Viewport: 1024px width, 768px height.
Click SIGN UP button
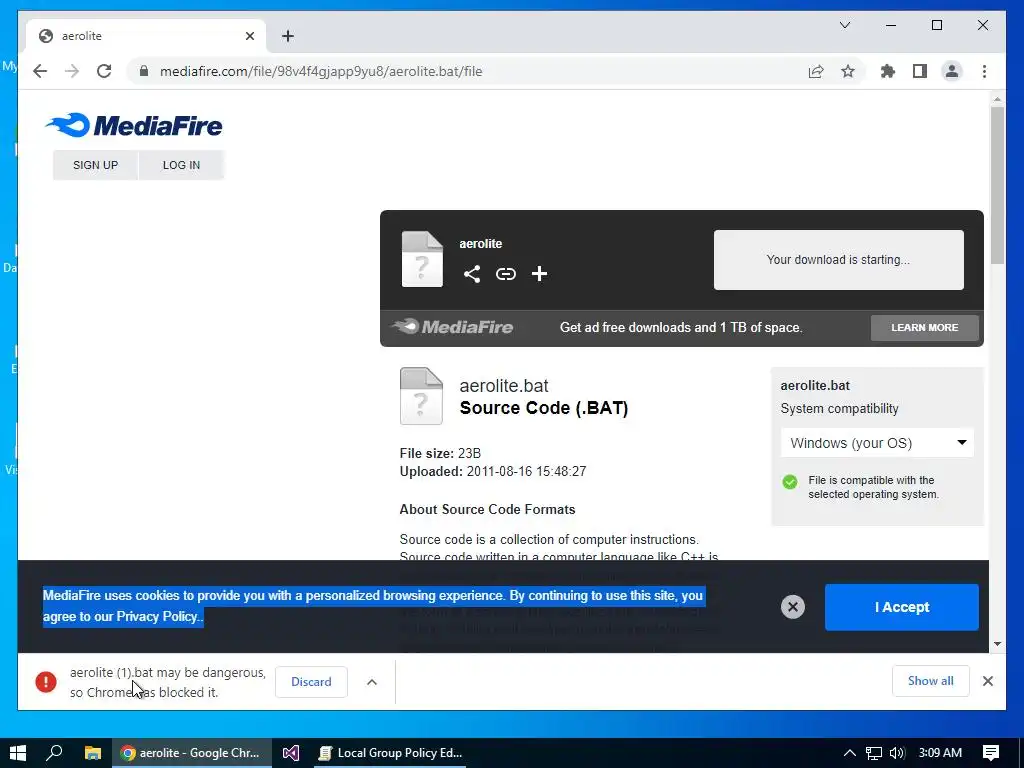tap(95, 165)
